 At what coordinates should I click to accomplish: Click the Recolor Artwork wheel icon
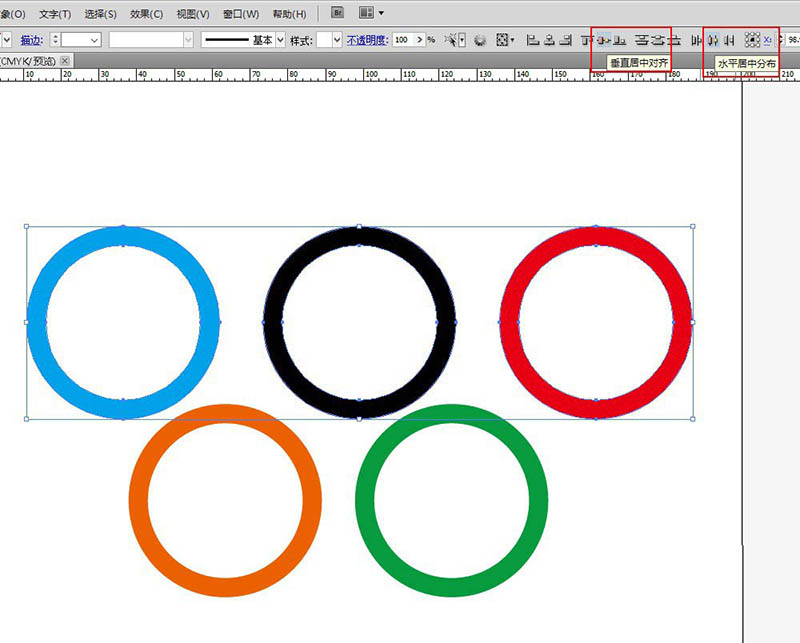(480, 40)
